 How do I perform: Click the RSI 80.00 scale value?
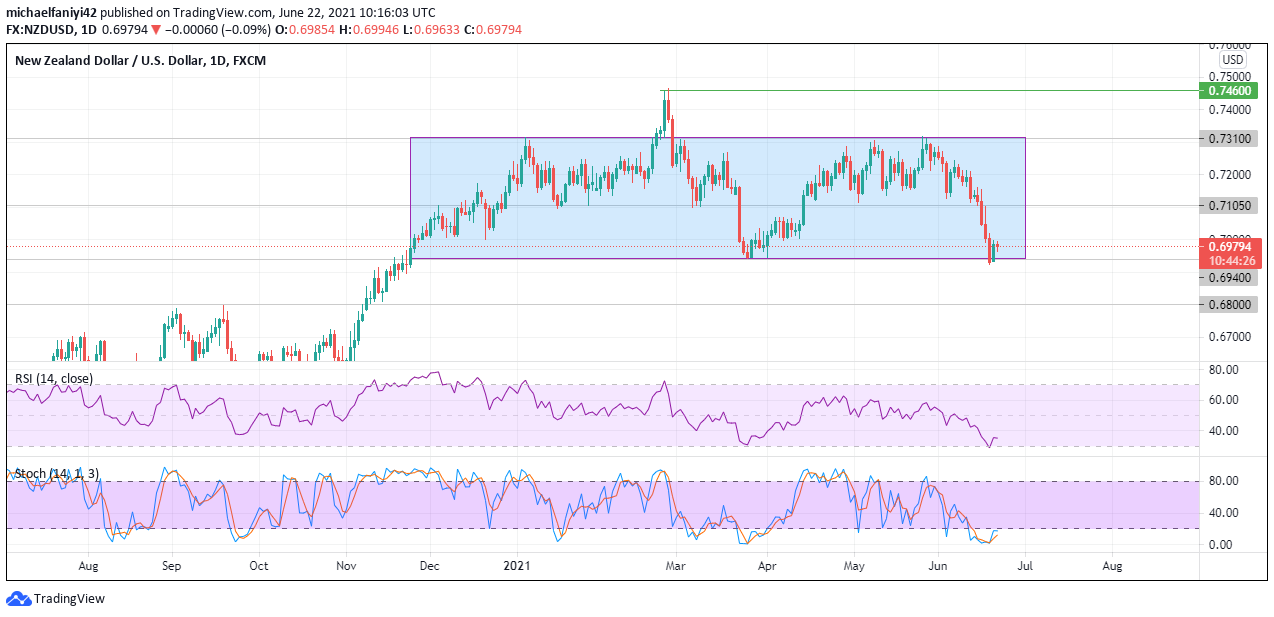pos(1225,370)
